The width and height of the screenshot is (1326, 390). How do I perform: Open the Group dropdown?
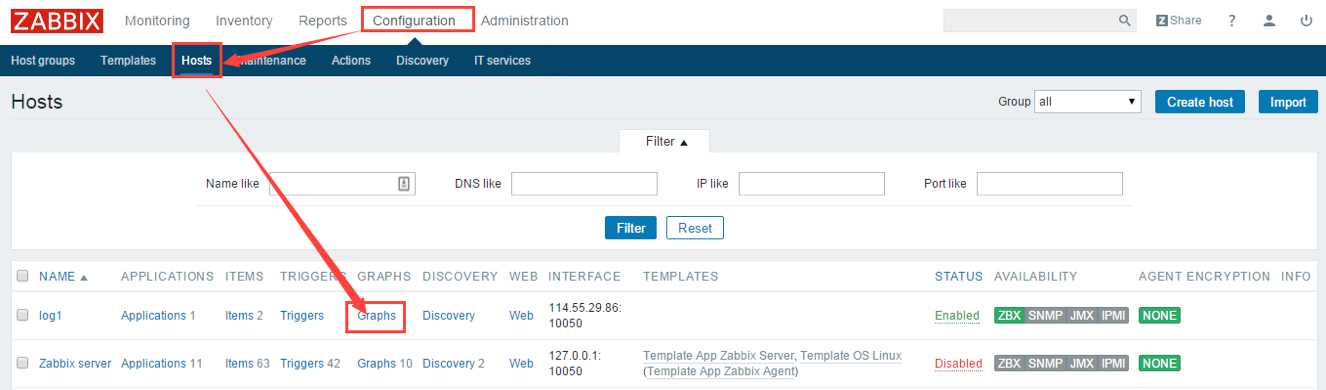(1088, 101)
